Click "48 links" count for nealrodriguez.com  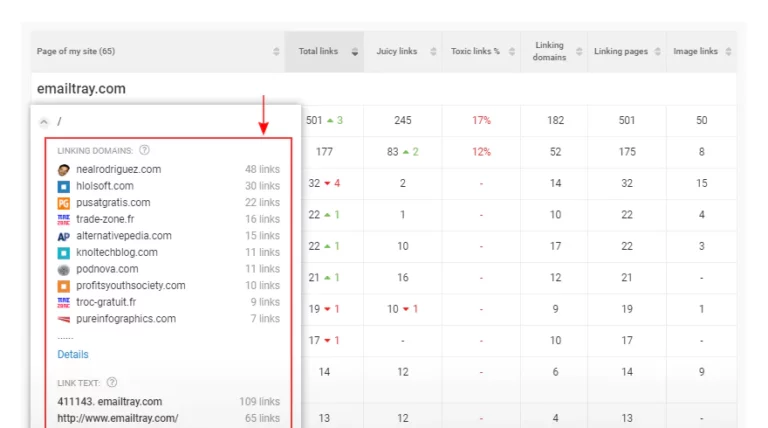tap(263, 169)
